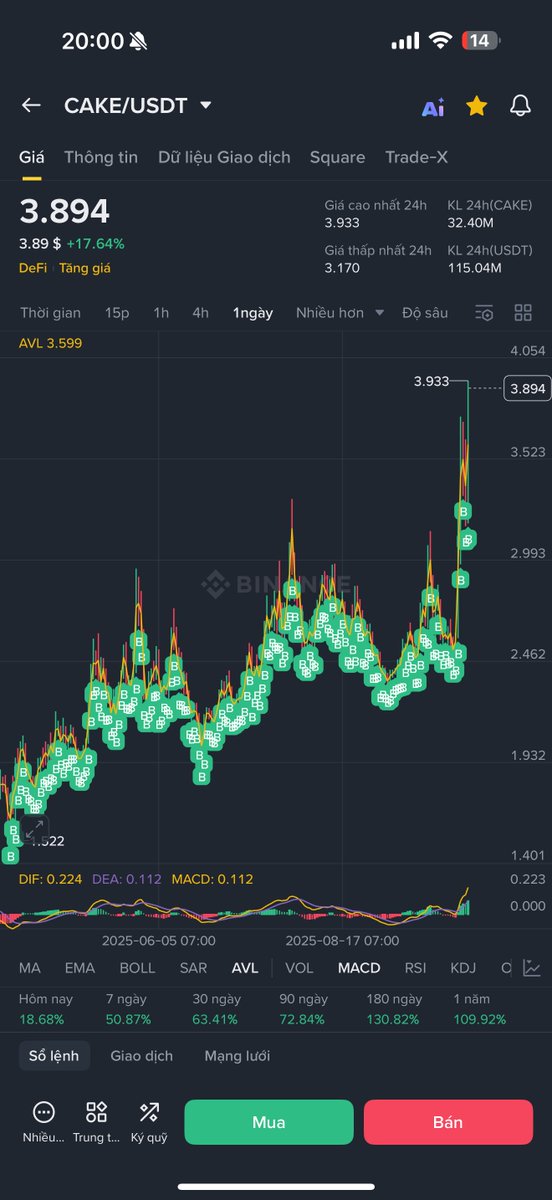
Task: Tap the fullscreen expand chart icon
Action: [x=34, y=829]
